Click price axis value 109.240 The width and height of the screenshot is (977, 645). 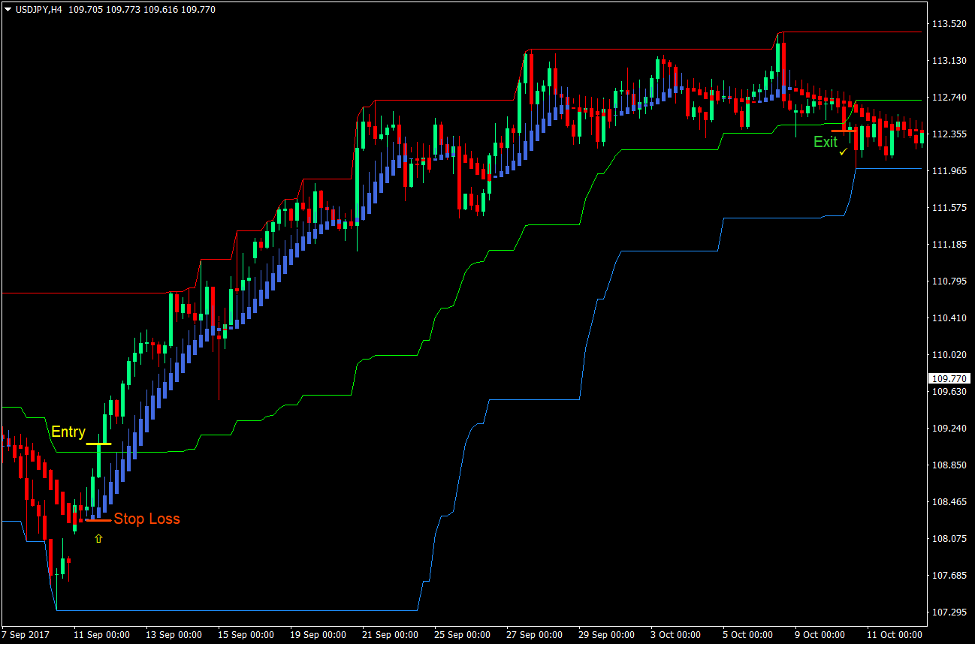[949, 428]
